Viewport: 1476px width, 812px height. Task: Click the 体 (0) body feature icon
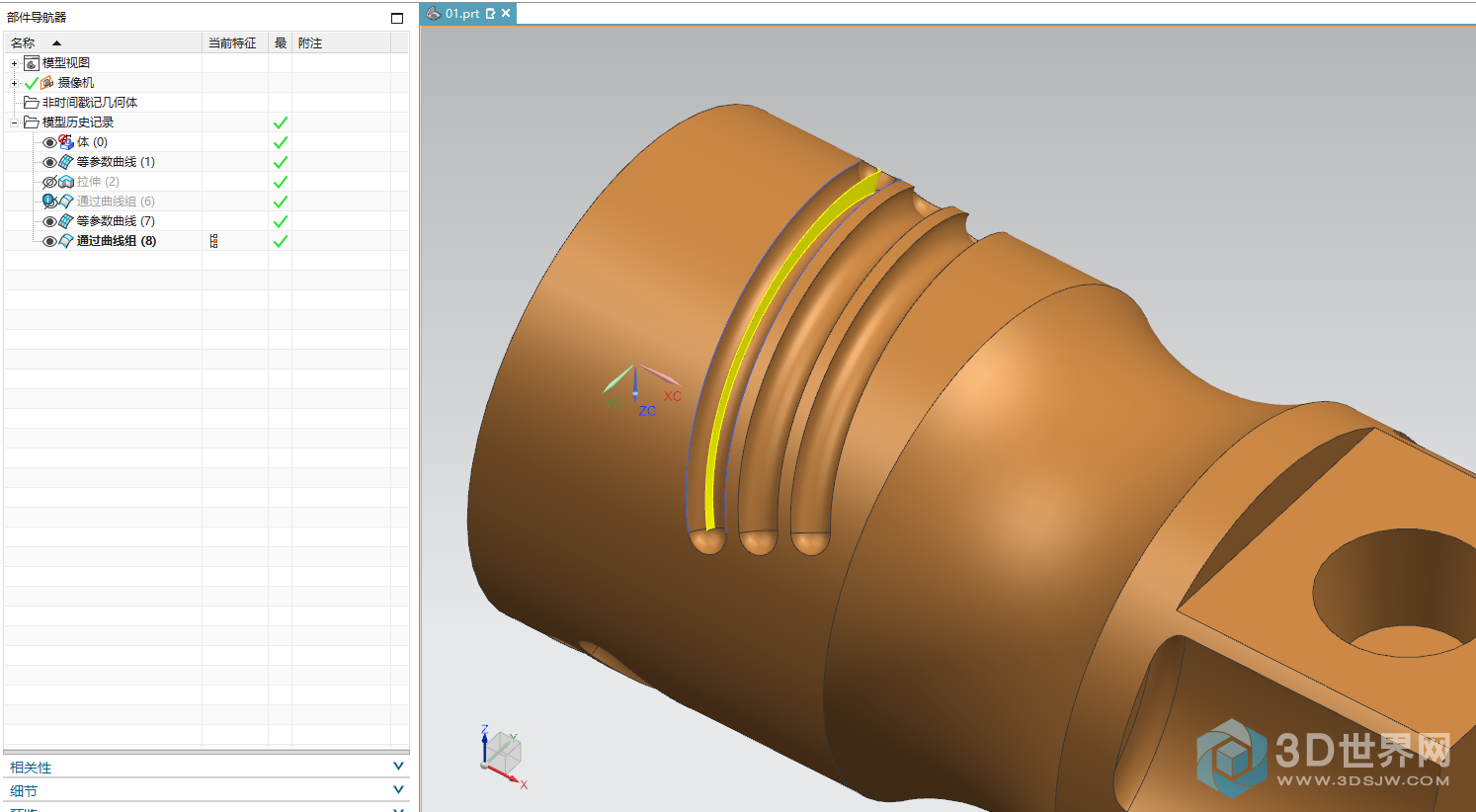click(x=66, y=142)
